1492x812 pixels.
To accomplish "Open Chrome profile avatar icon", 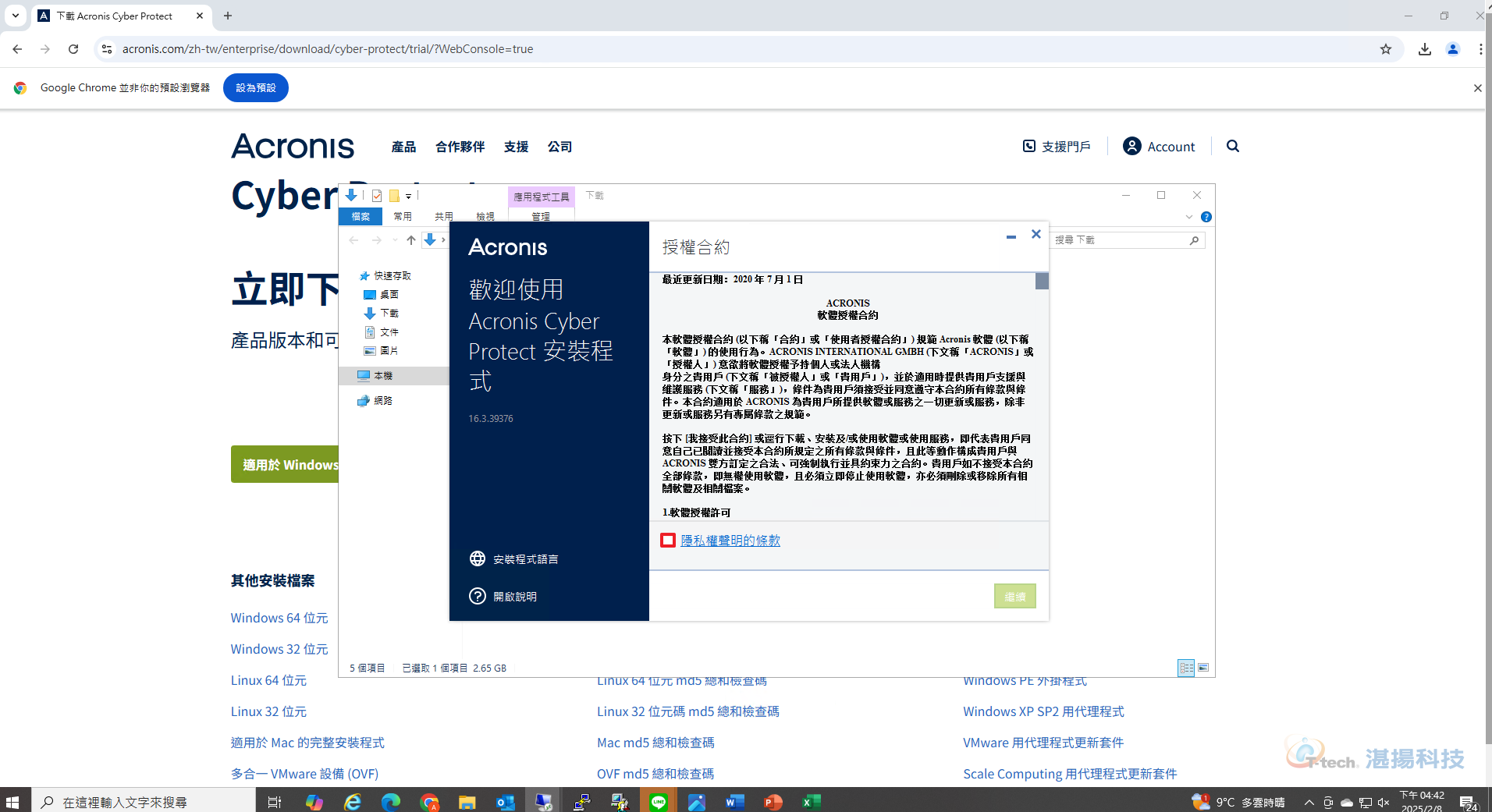I will (1453, 49).
